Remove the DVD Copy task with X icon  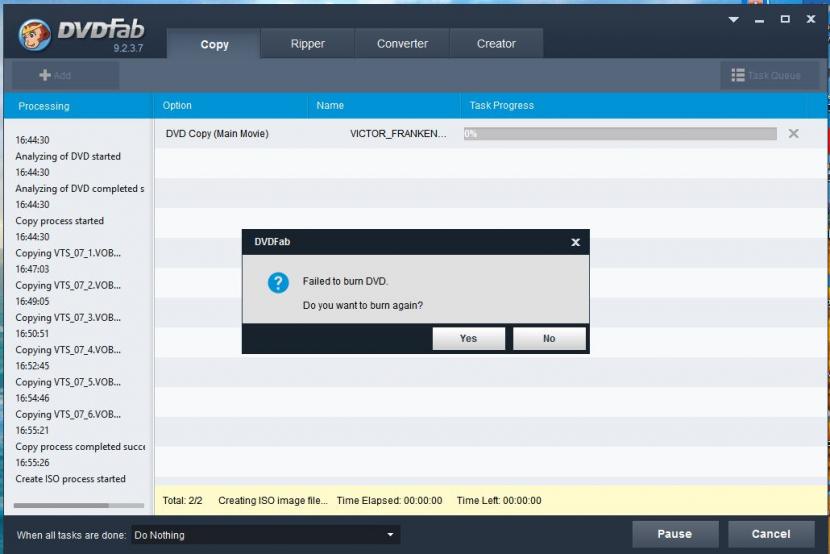pos(793,133)
